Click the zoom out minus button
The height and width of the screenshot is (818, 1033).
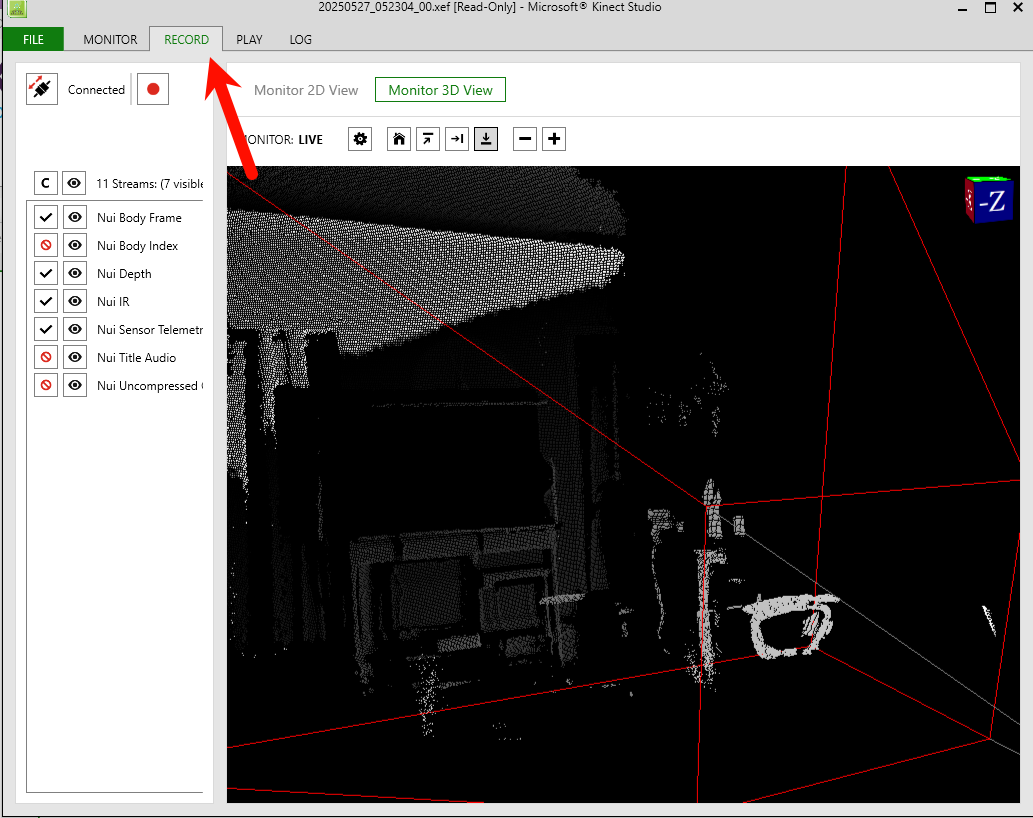click(525, 139)
